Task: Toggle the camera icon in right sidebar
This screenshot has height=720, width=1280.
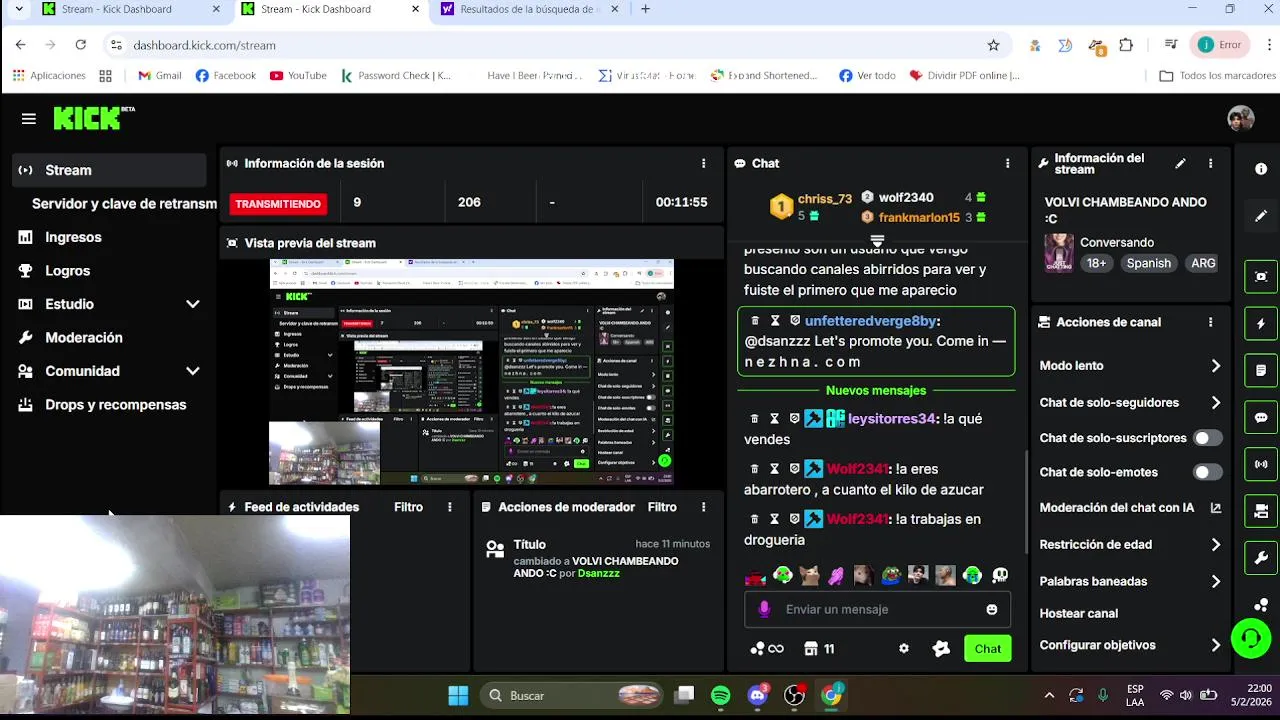Action: click(1261, 512)
